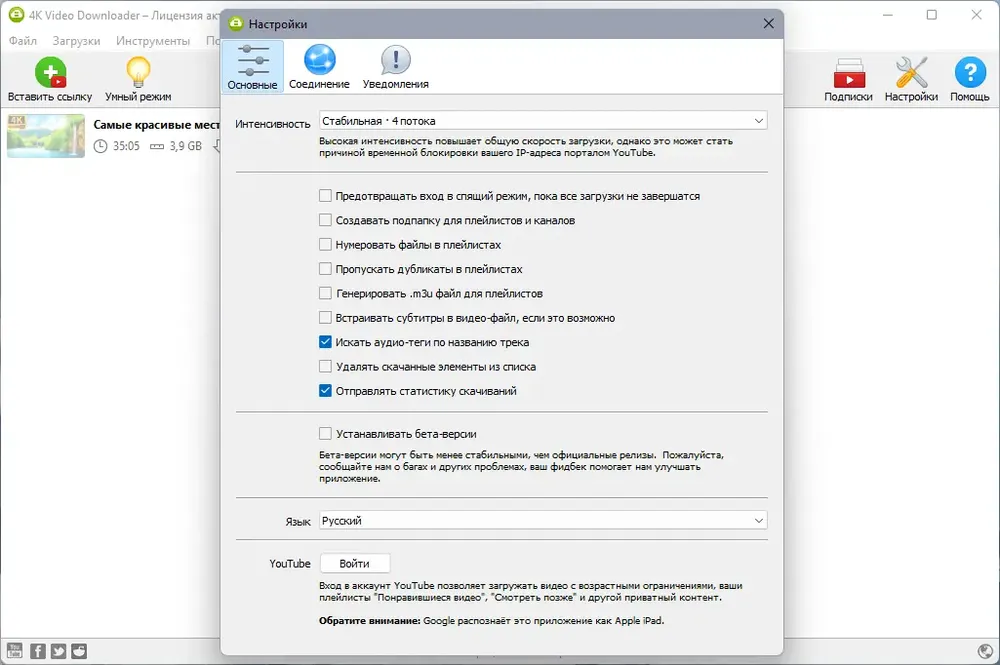
Task: Click the 3,9 GB file size
Action: 186,146
